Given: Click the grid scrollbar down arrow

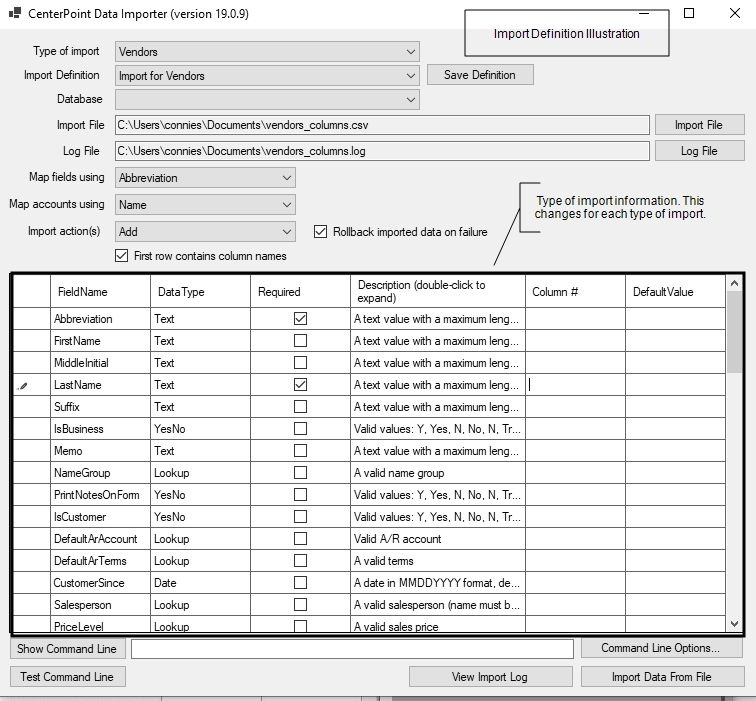Looking at the screenshot, I should click(734, 623).
